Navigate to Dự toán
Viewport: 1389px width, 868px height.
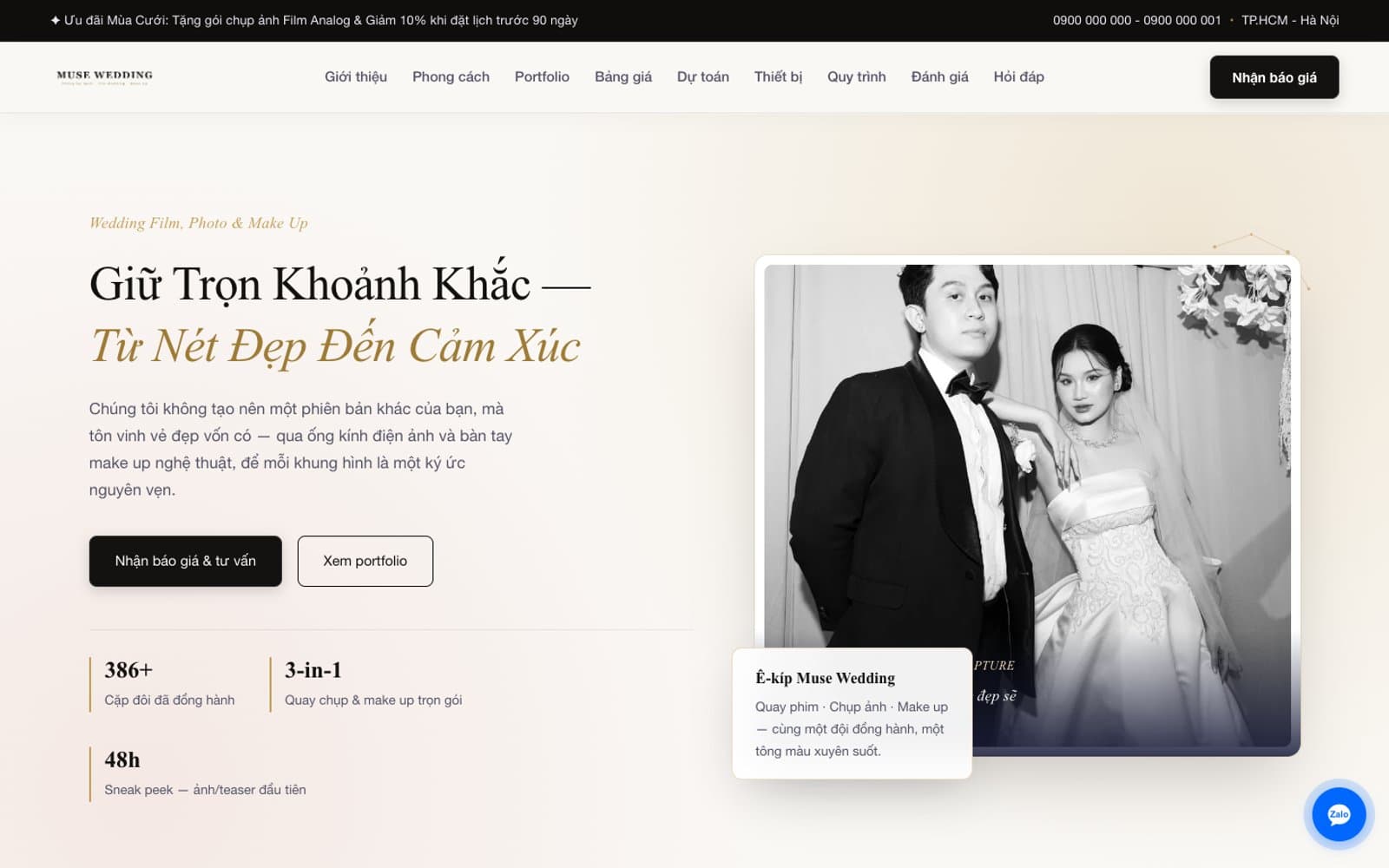703,77
